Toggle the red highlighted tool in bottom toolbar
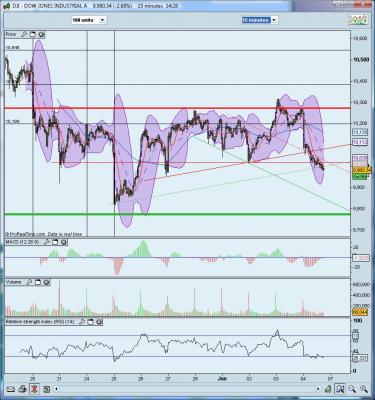The height and width of the screenshot is (400, 375). pyautogui.click(x=34, y=389)
